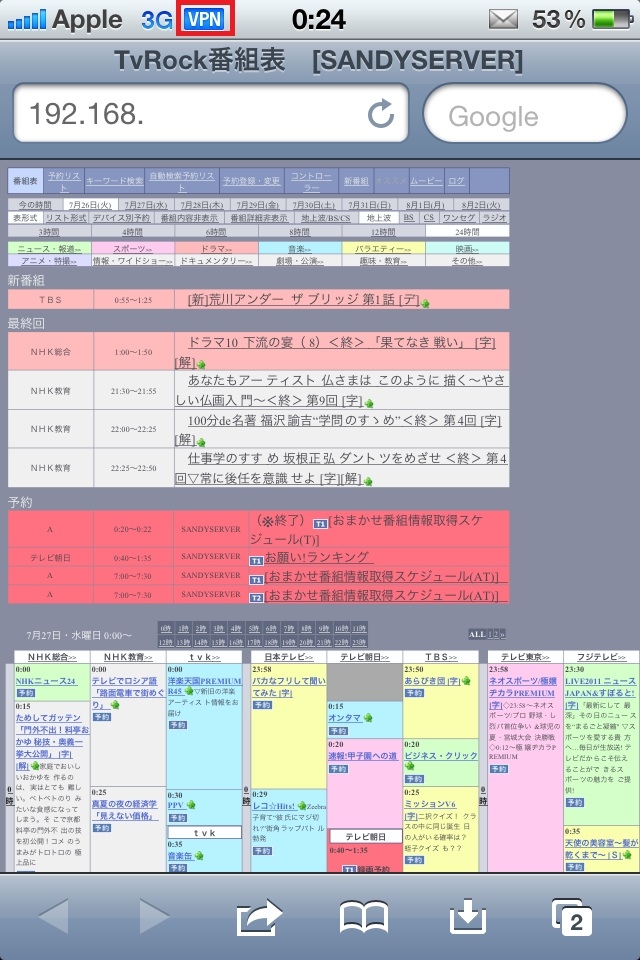Open the キーワード検索 tab
The image size is (640, 960).
115,181
